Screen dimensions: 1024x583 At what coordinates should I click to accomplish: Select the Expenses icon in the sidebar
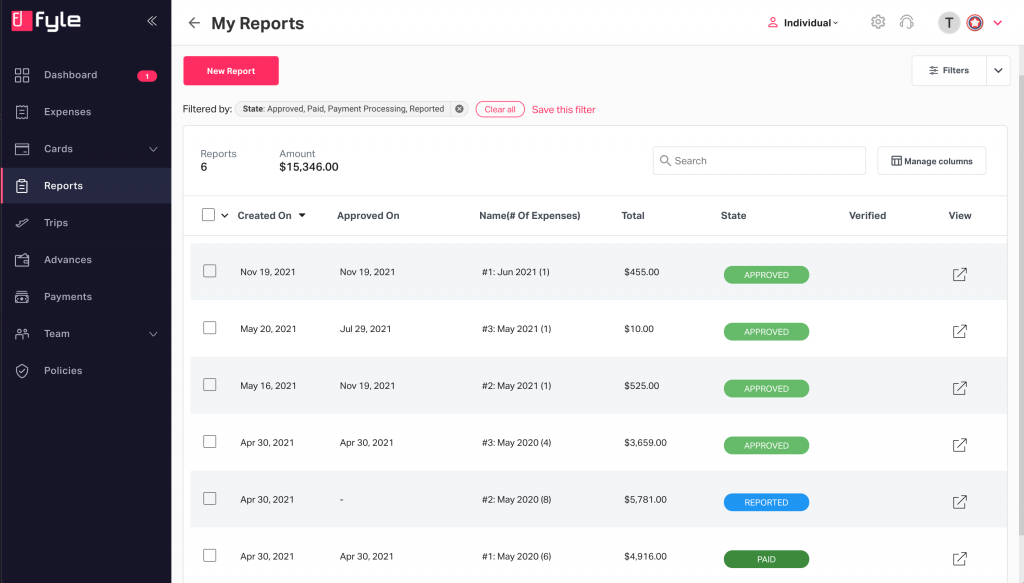pyautogui.click(x=22, y=111)
